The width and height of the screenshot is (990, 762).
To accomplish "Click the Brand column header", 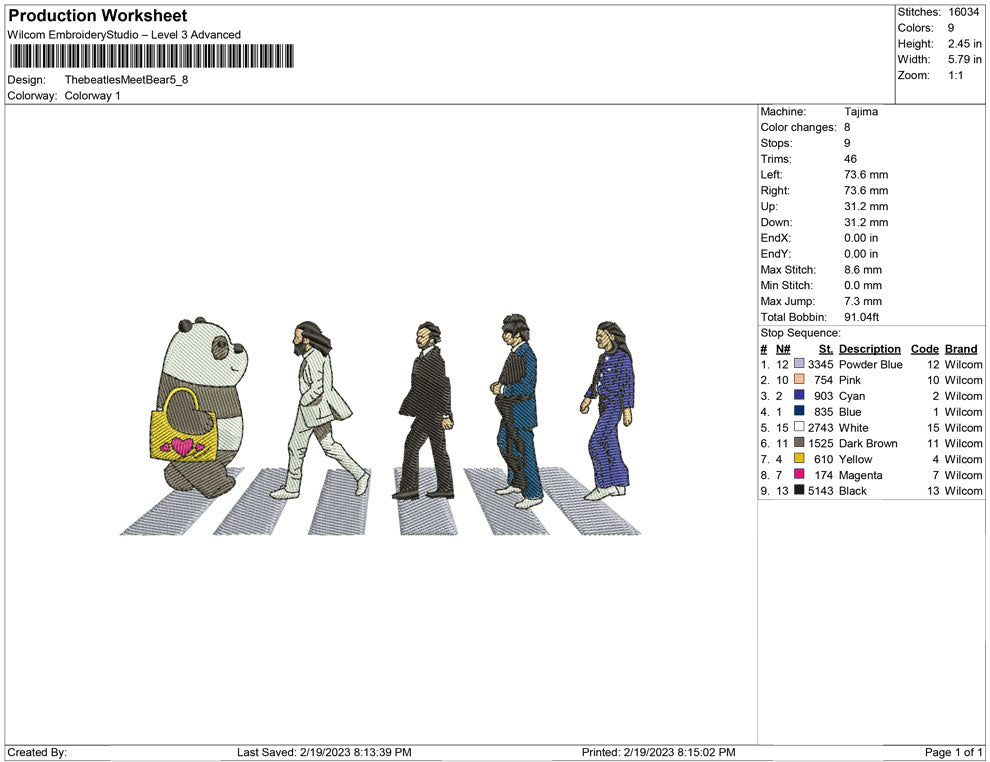I will (961, 348).
